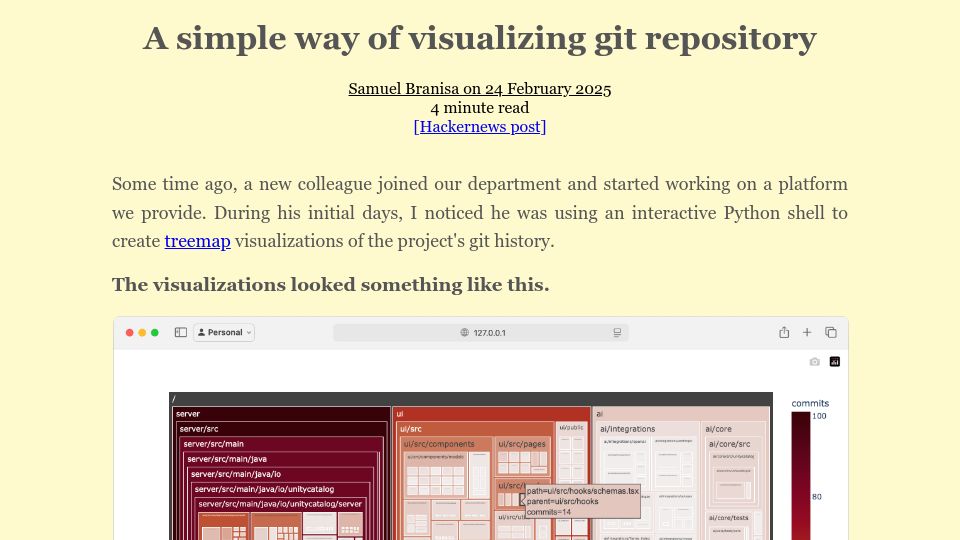The height and width of the screenshot is (540, 960).
Task: Click the red close dot of embedded browser
Action: [x=130, y=332]
